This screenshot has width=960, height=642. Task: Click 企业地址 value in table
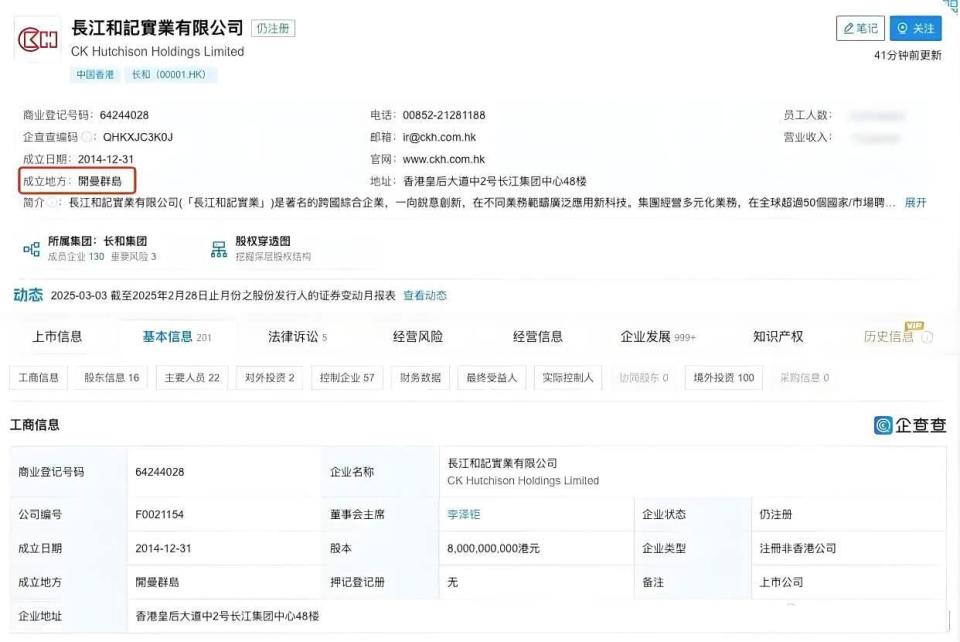(227, 616)
